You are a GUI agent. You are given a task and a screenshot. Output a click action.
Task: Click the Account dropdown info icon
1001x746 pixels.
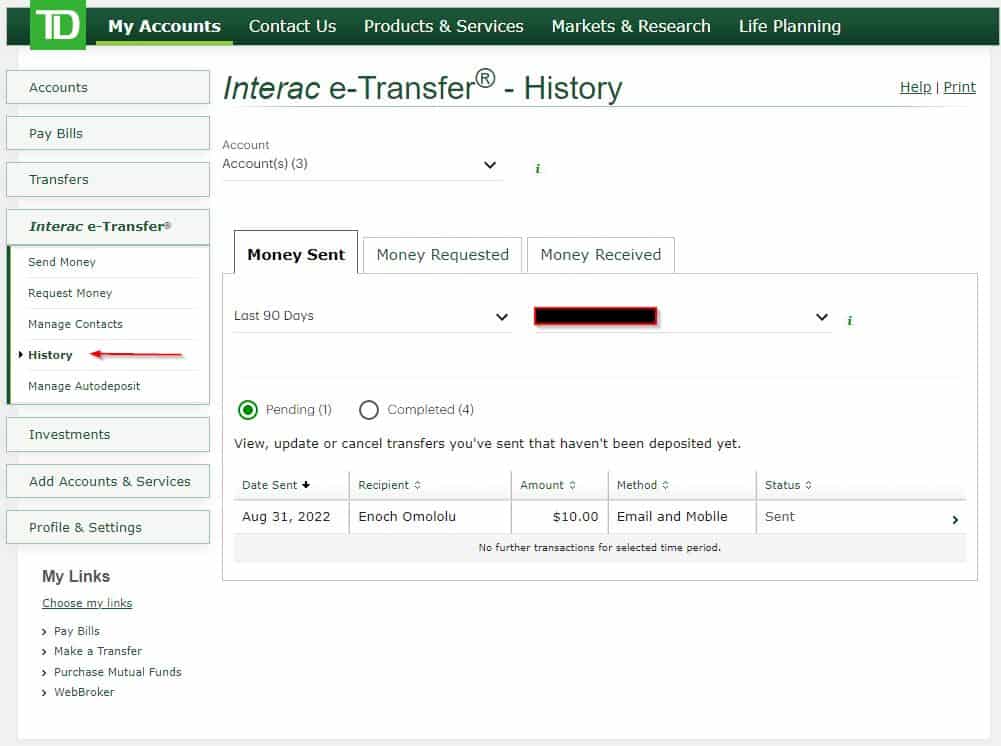click(x=538, y=168)
